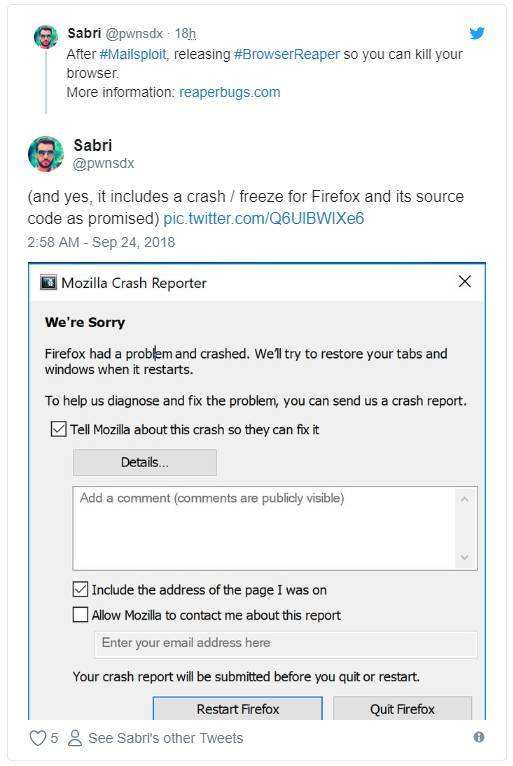Click Sabri's large profile avatar
The width and height of the screenshot is (513, 766).
46,154
